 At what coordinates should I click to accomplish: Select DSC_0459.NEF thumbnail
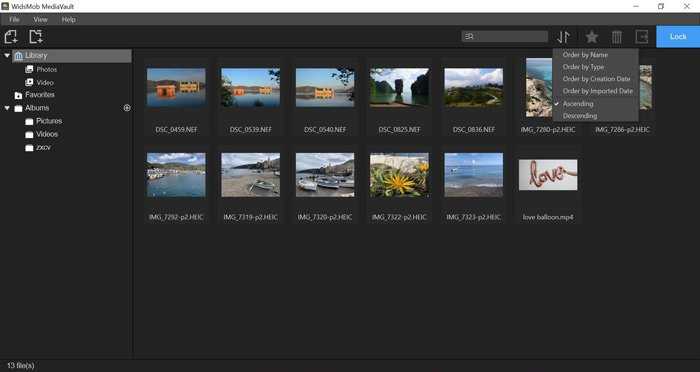176,88
